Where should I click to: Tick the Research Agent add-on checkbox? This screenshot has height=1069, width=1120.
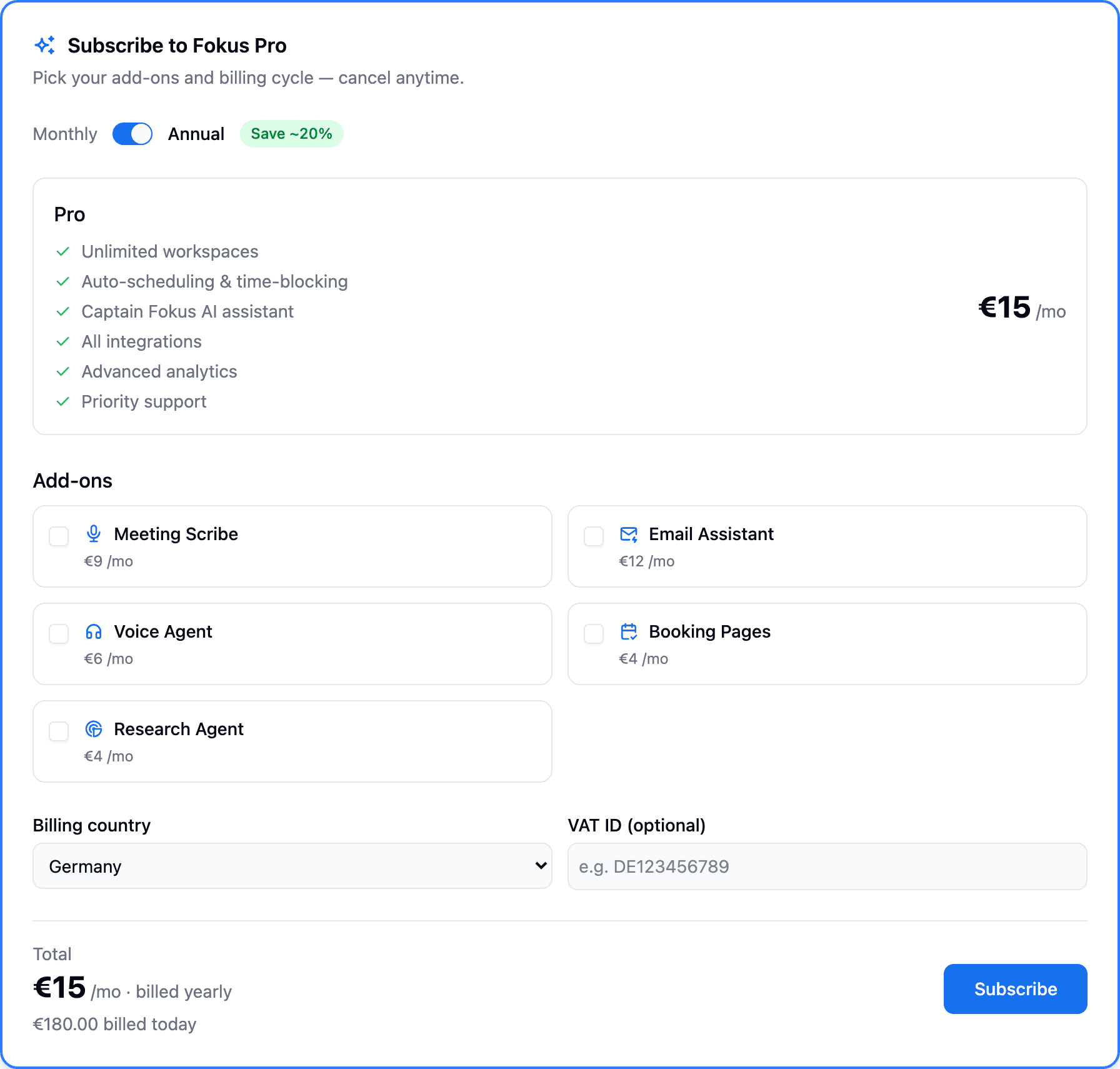pyautogui.click(x=59, y=731)
